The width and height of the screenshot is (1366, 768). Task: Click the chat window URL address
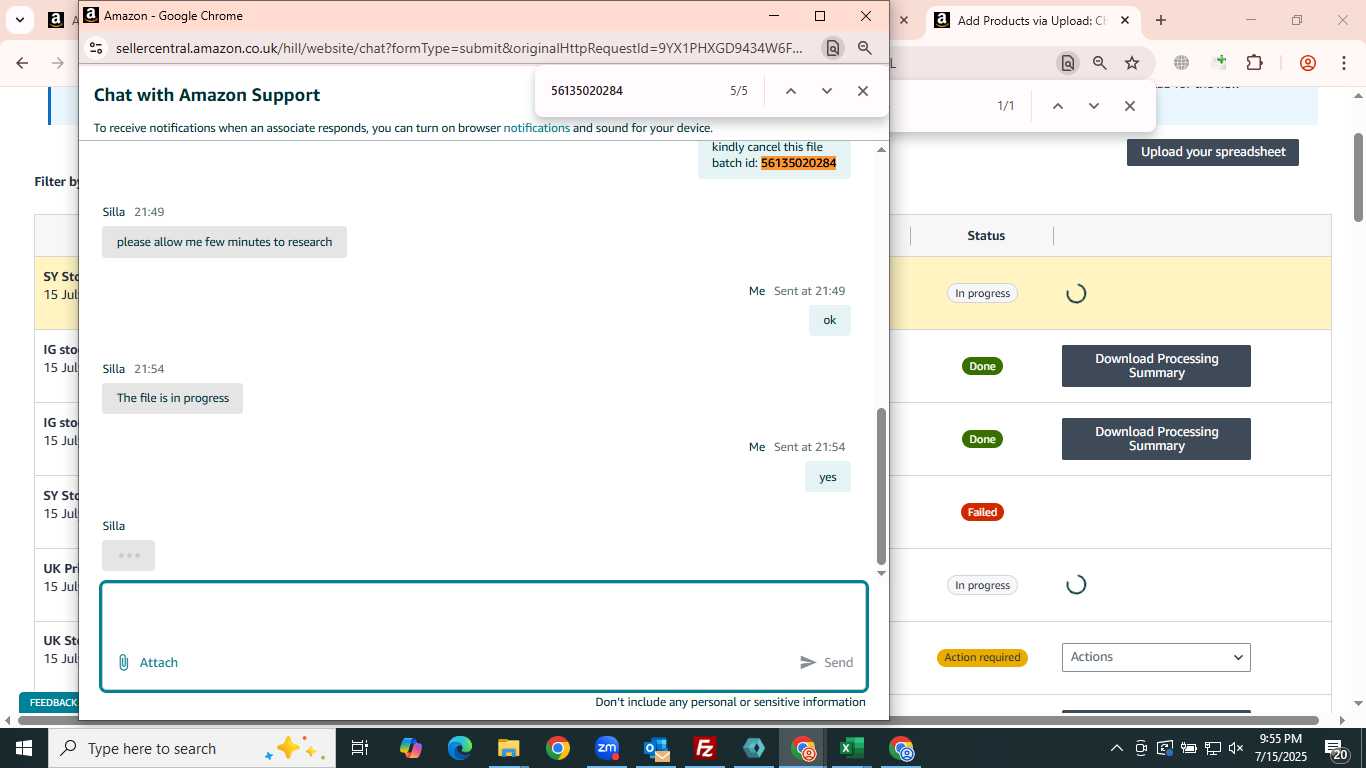point(459,48)
